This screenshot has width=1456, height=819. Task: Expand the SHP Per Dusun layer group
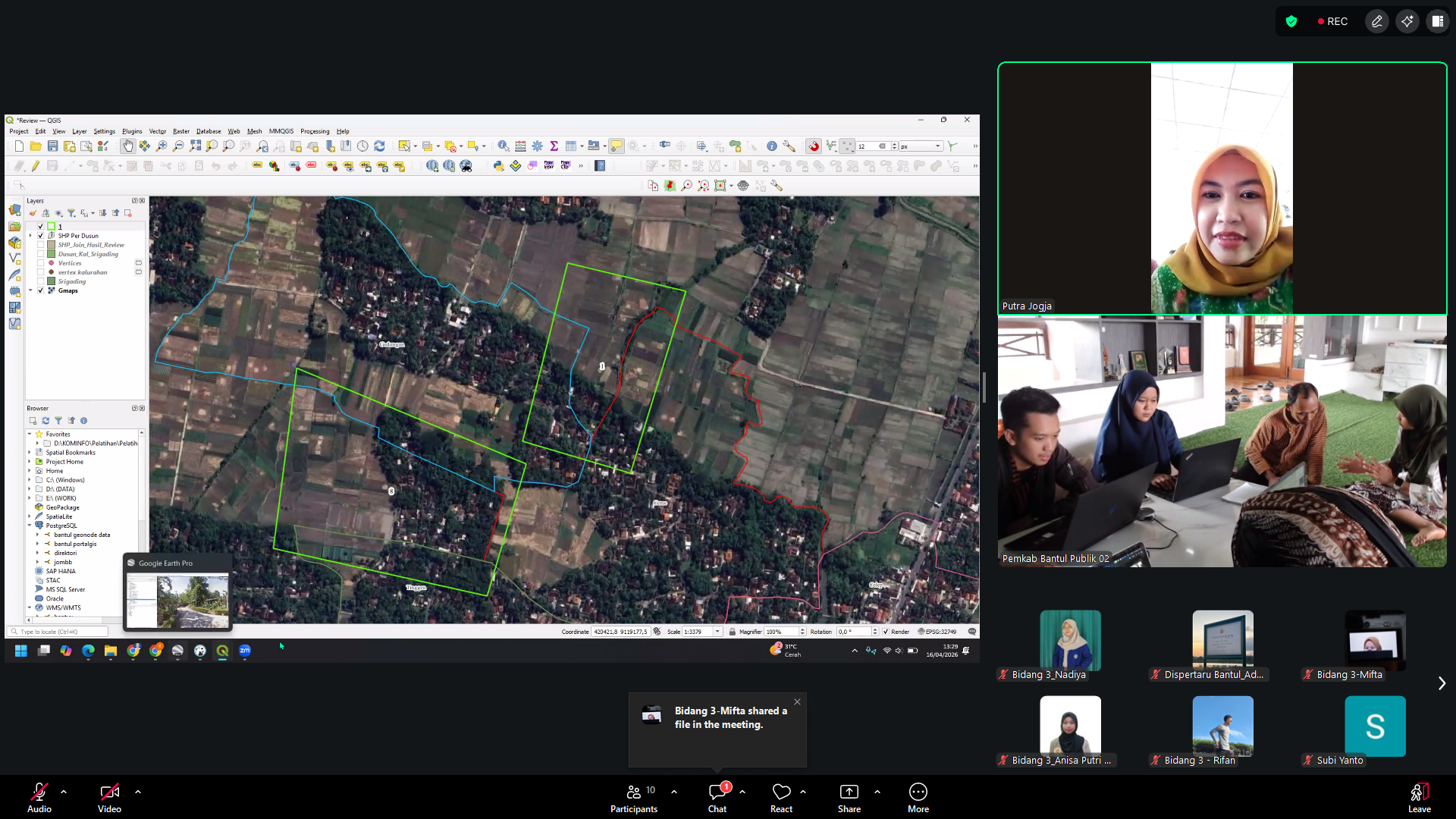click(x=31, y=236)
